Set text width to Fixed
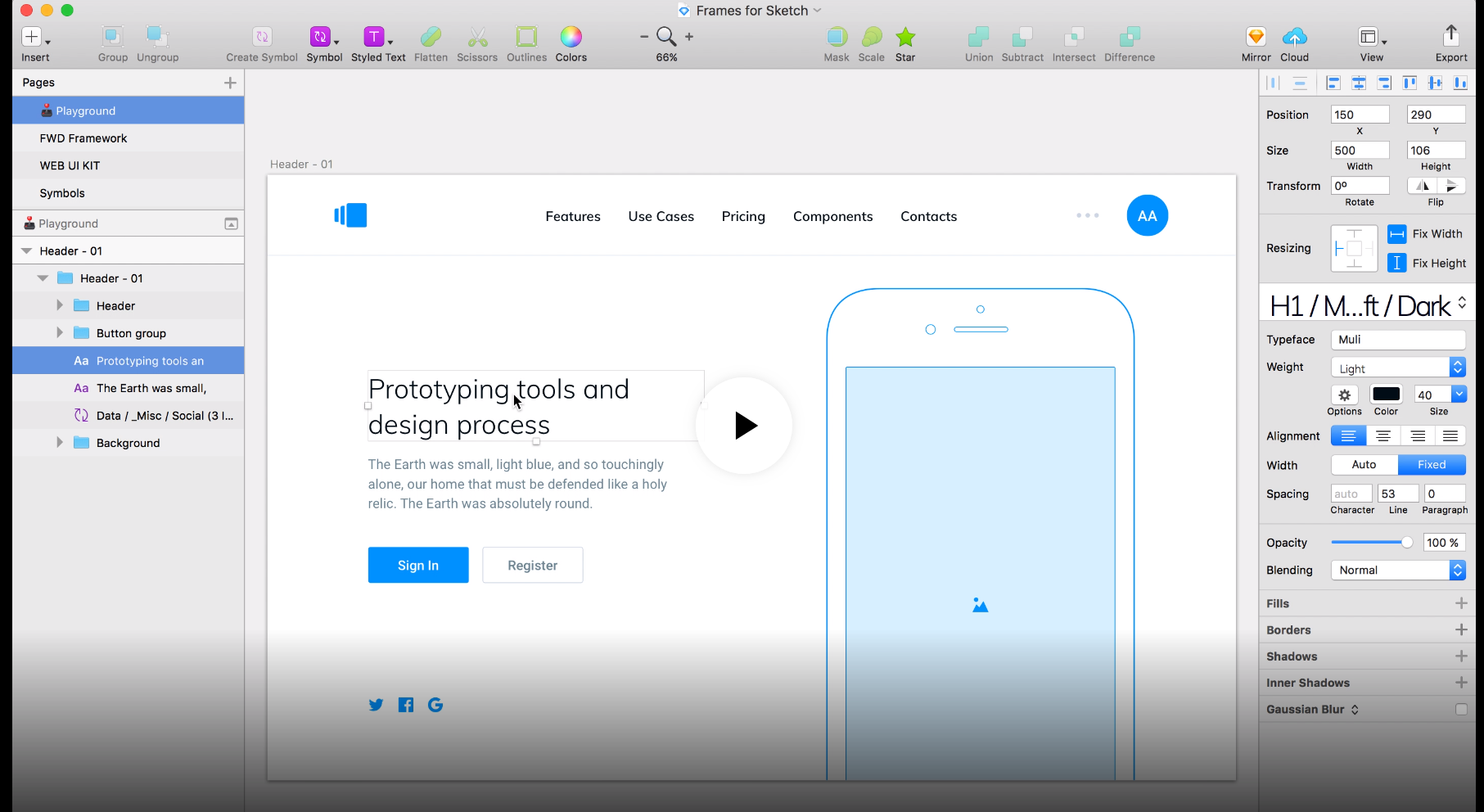1484x812 pixels. [x=1432, y=464]
